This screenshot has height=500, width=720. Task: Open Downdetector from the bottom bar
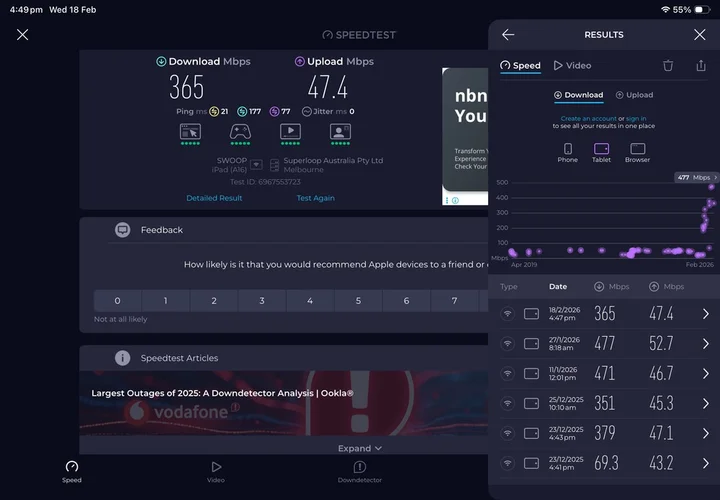click(x=359, y=472)
